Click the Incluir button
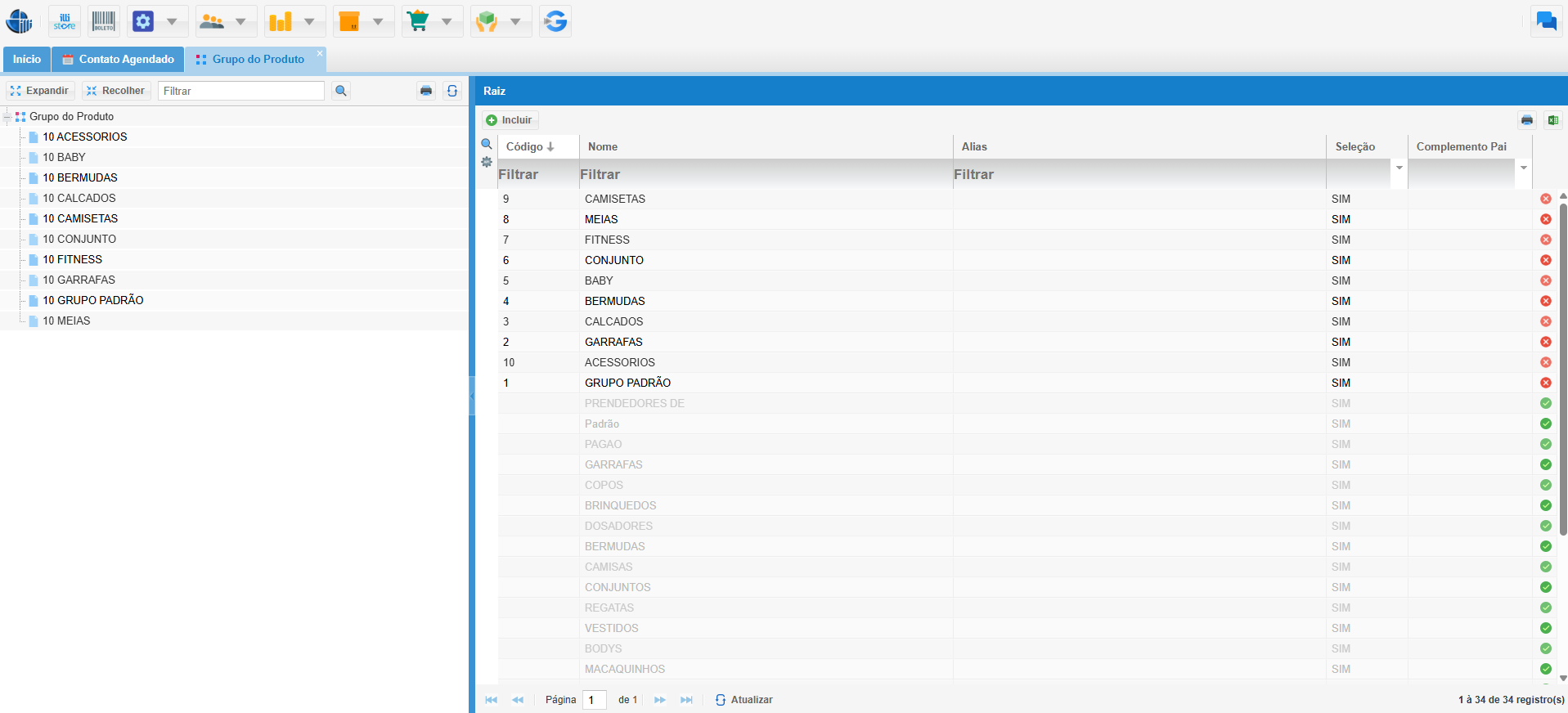 [510, 120]
